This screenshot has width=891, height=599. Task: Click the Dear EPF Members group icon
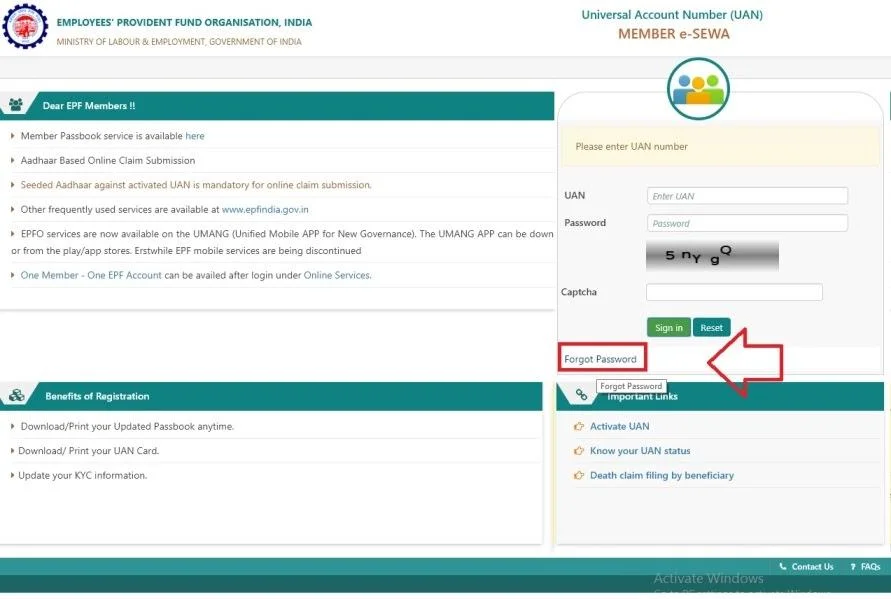(17, 106)
